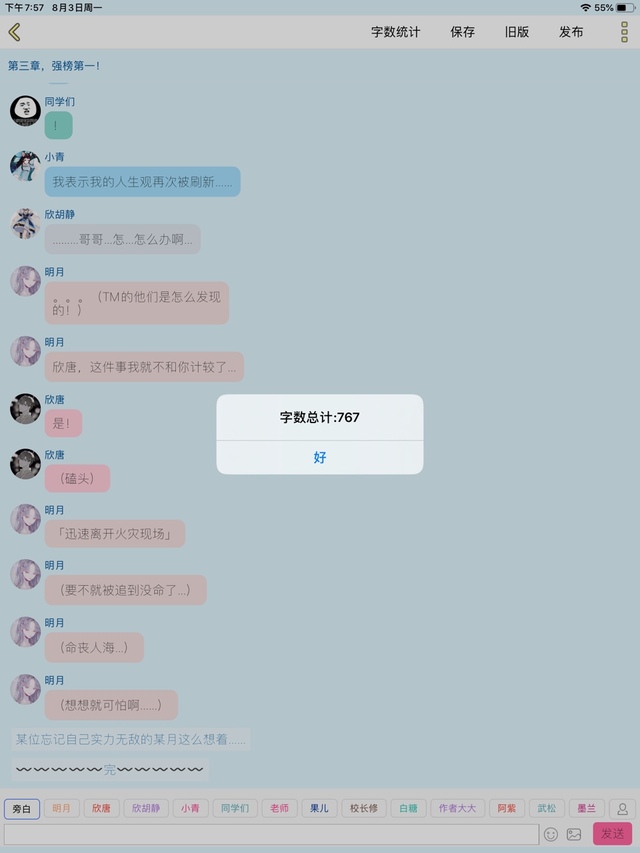
Task: Tap 同学们 meme face avatar
Action: pyautogui.click(x=26, y=111)
